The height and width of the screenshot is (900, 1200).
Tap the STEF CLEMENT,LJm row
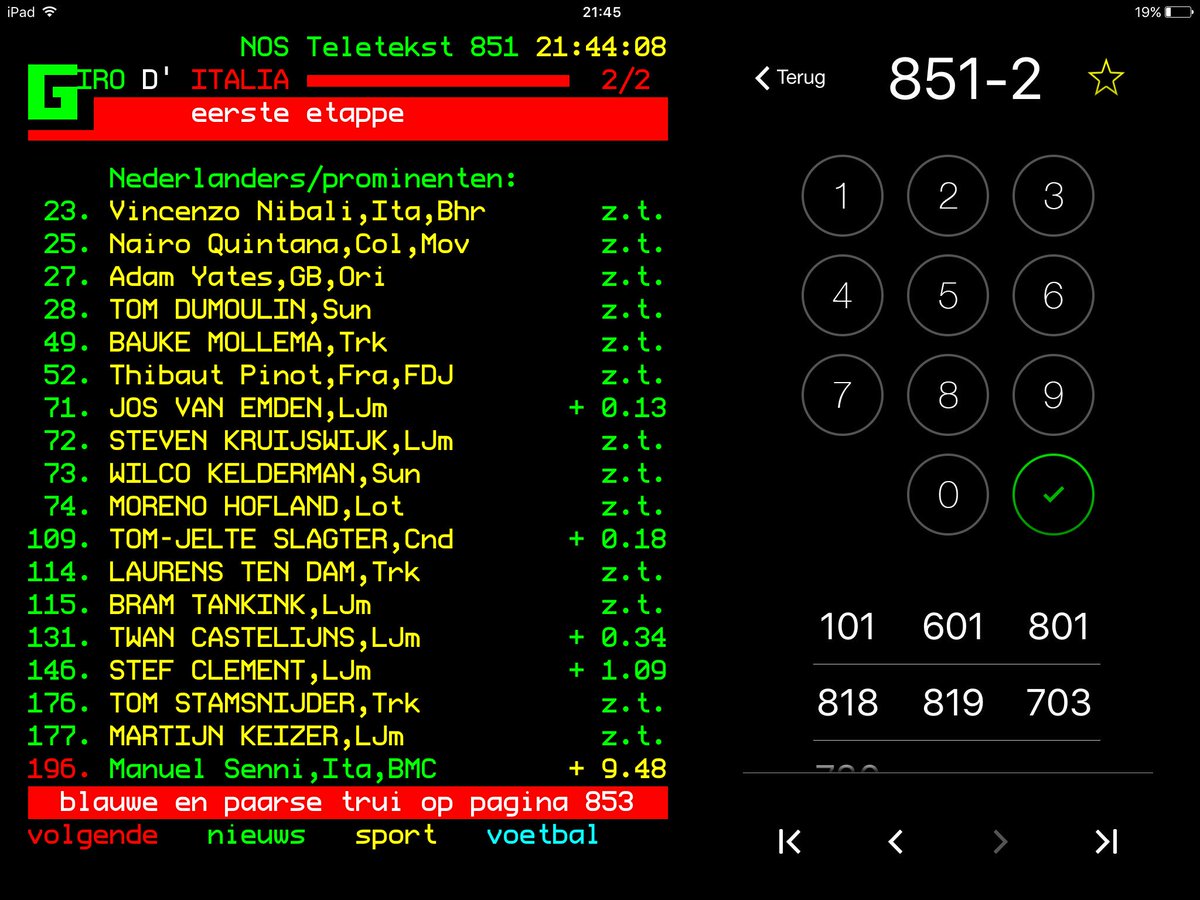[347, 670]
